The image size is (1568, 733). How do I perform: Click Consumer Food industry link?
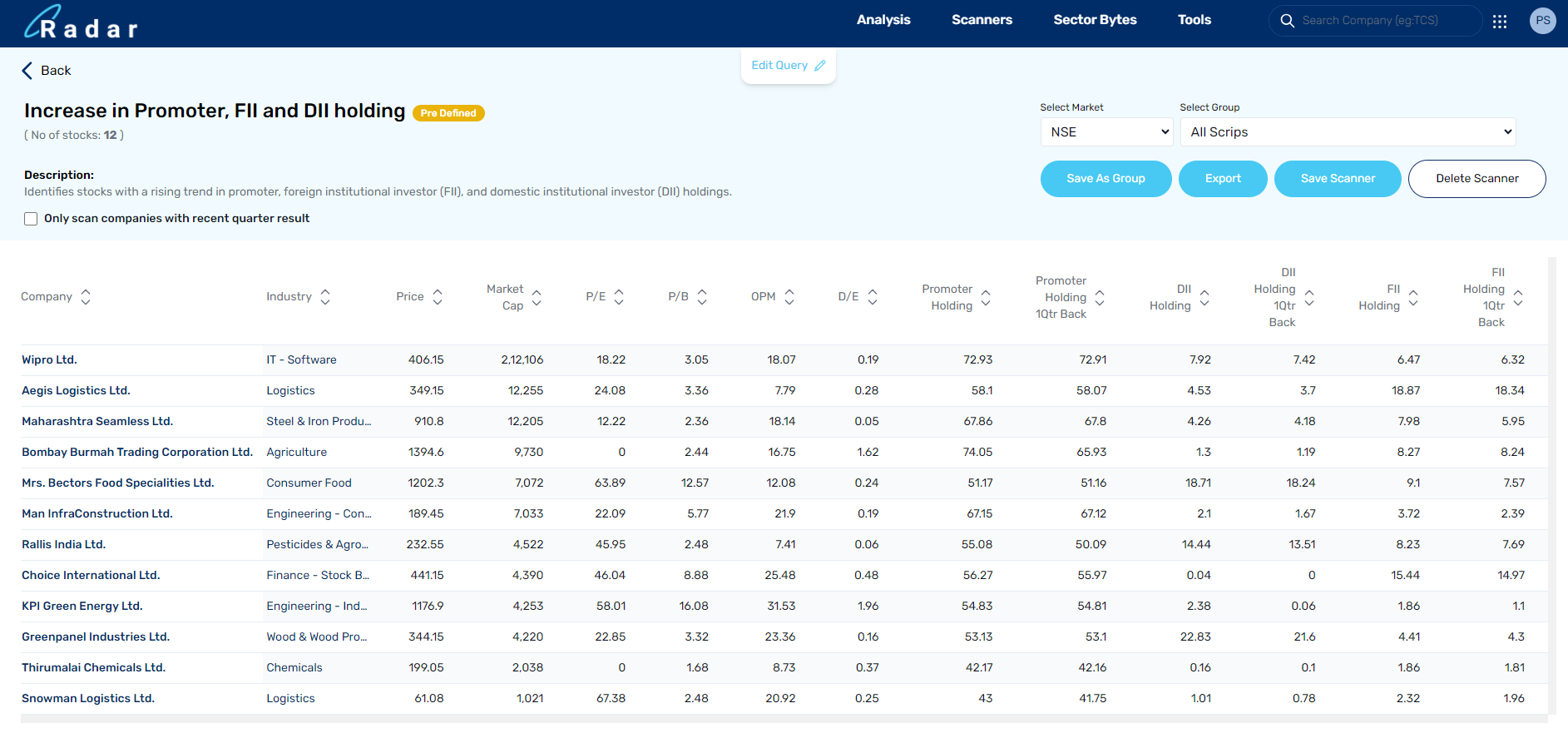[x=309, y=483]
